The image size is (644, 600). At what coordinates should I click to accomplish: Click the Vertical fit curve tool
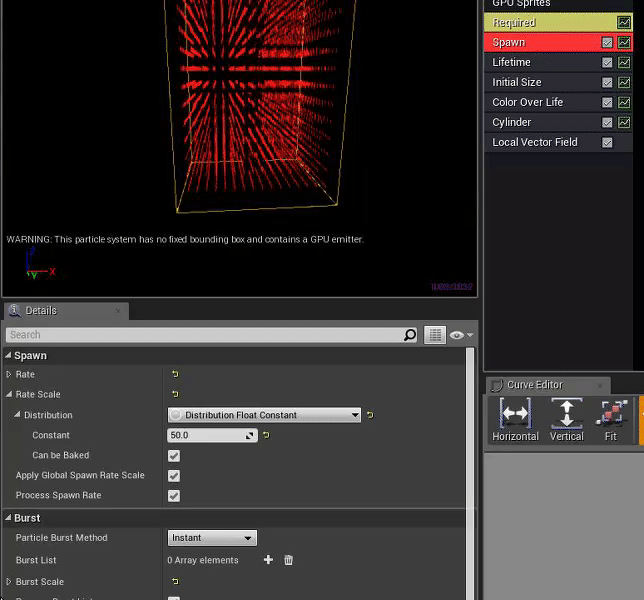pos(567,420)
